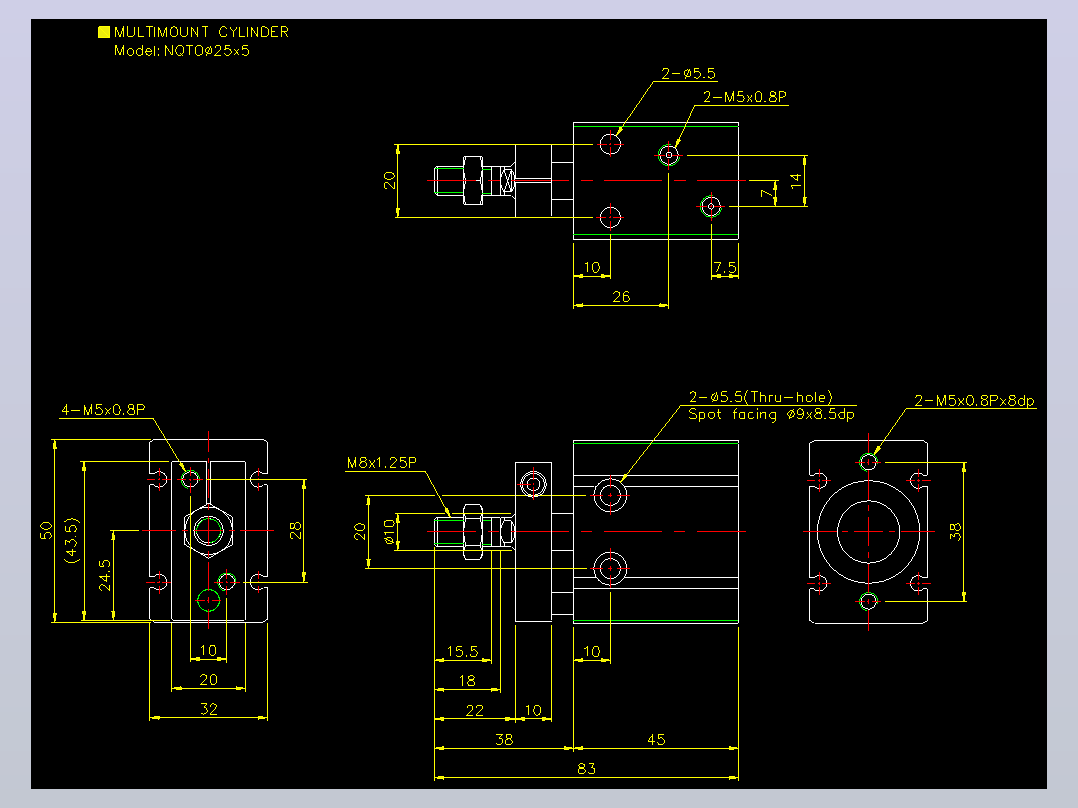Viewport: 1078px width, 808px height.
Task: Select the '18' dimension value
Action: point(467,681)
